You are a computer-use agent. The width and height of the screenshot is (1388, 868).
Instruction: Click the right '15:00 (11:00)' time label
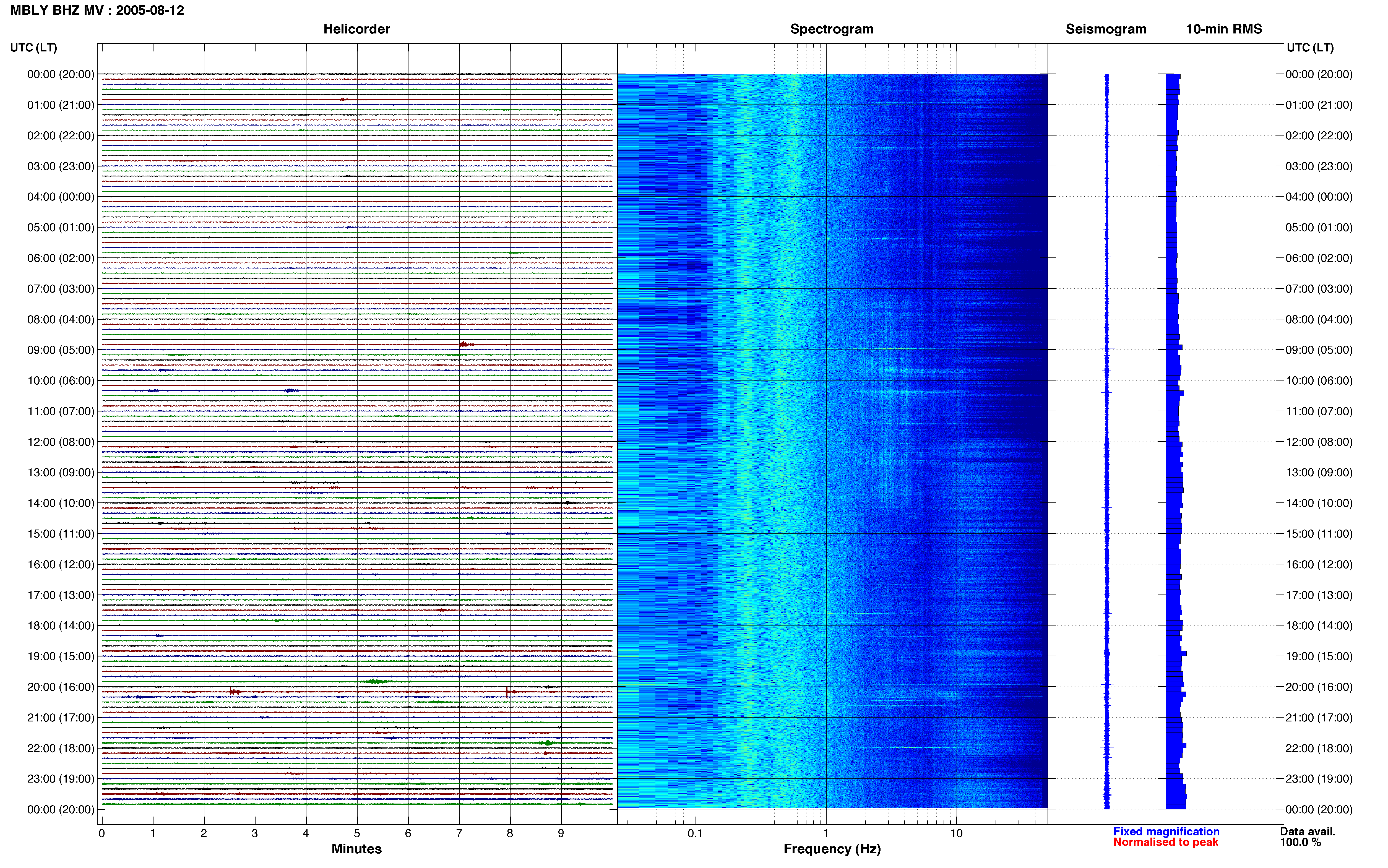click(1319, 534)
